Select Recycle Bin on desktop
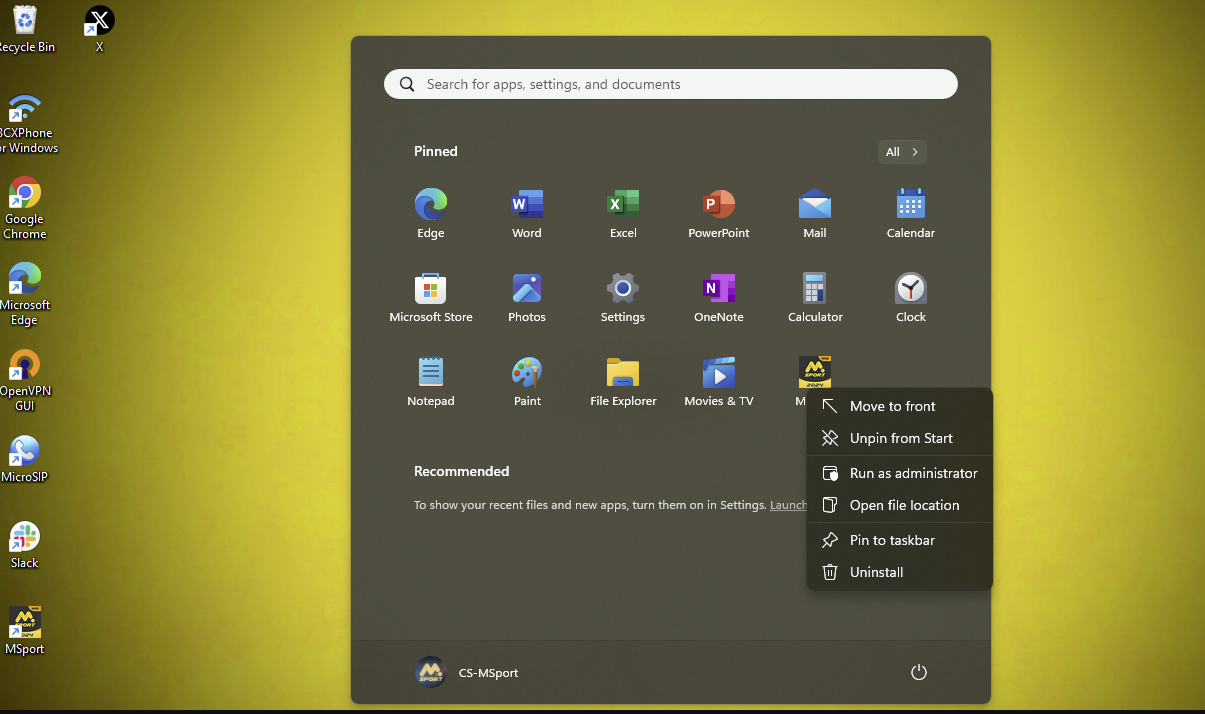Image resolution: width=1205 pixels, height=714 pixels. pyautogui.click(x=24, y=28)
